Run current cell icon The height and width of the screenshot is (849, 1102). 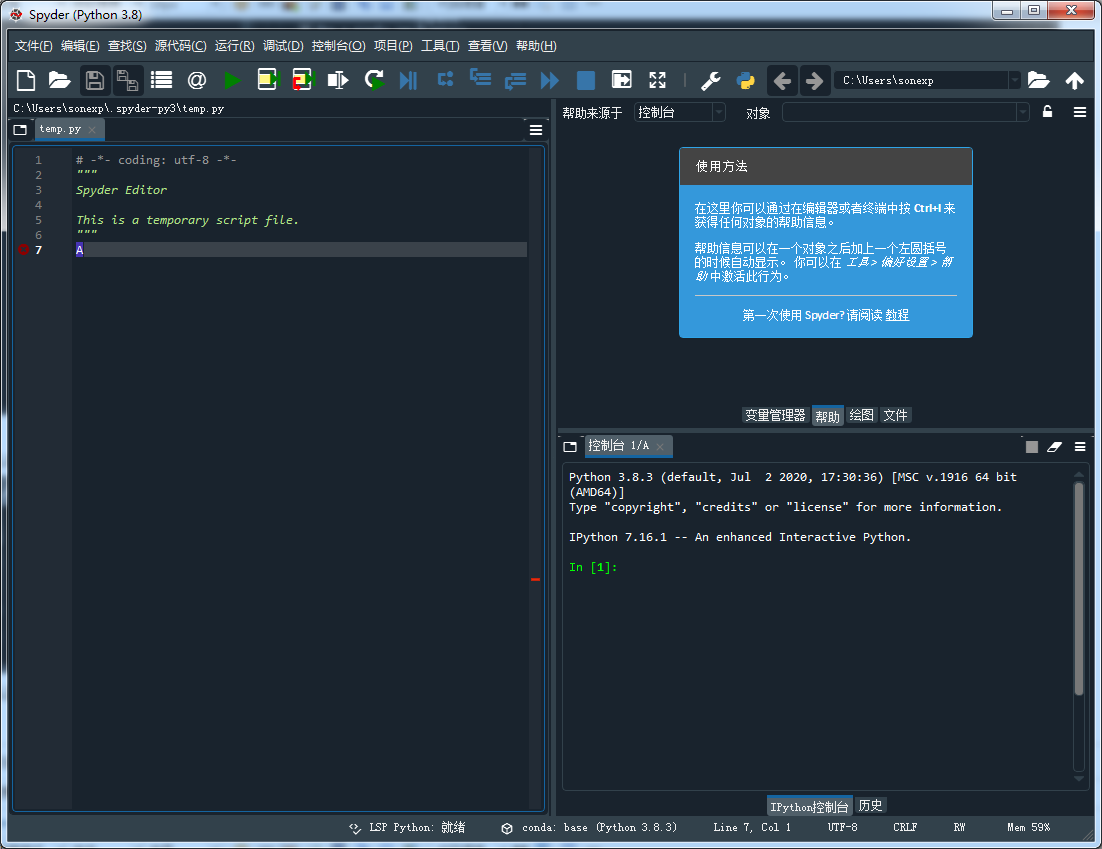tap(268, 80)
